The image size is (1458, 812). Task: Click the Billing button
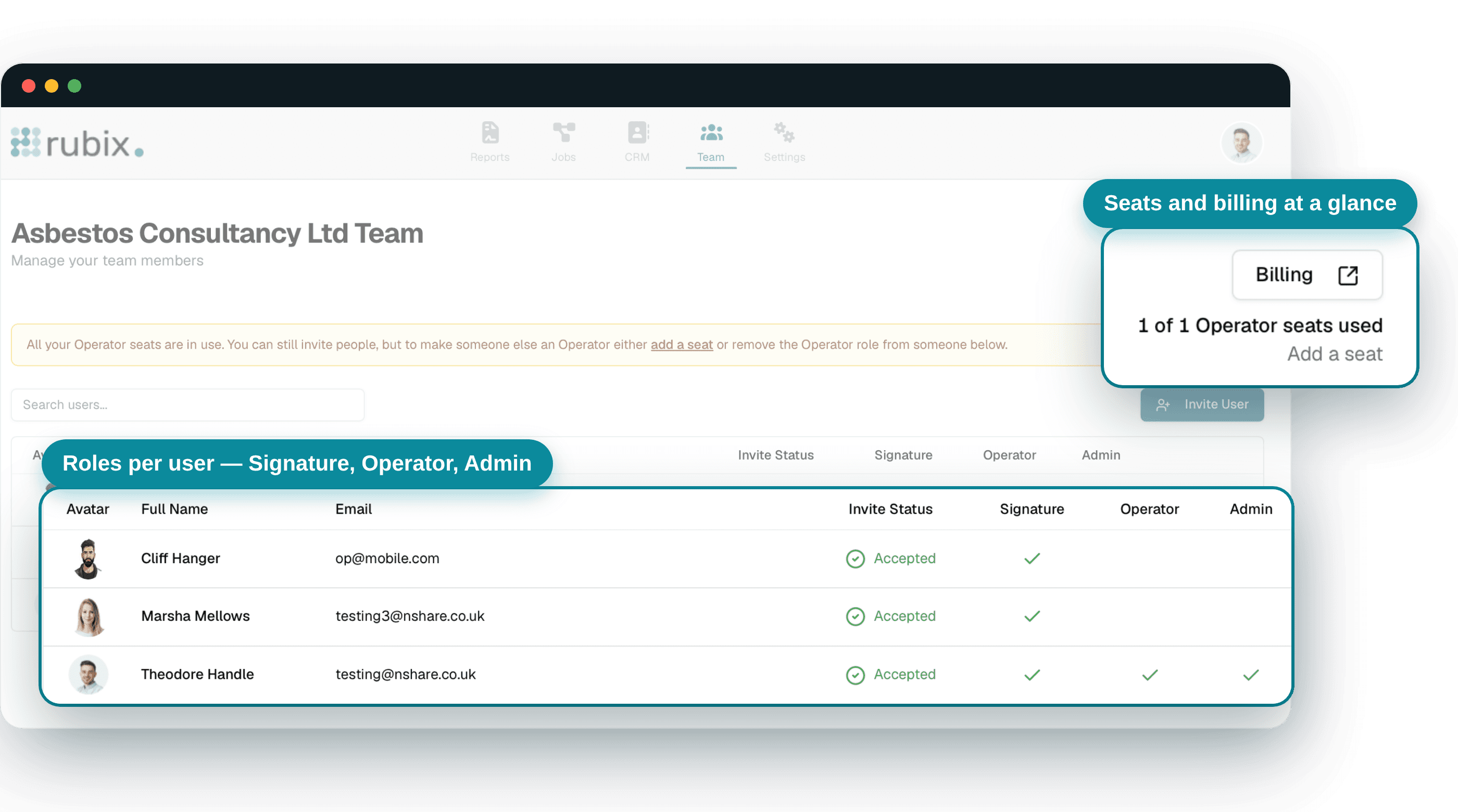click(x=1308, y=275)
